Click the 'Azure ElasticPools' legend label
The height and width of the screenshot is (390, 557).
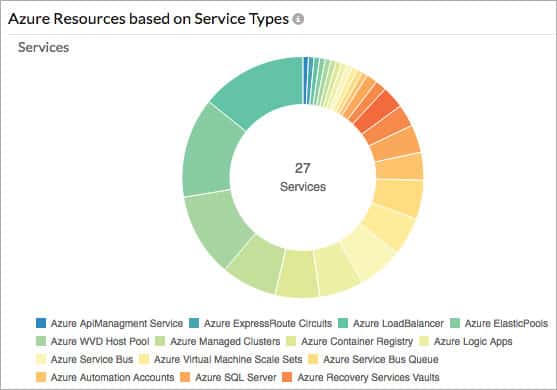coord(506,323)
